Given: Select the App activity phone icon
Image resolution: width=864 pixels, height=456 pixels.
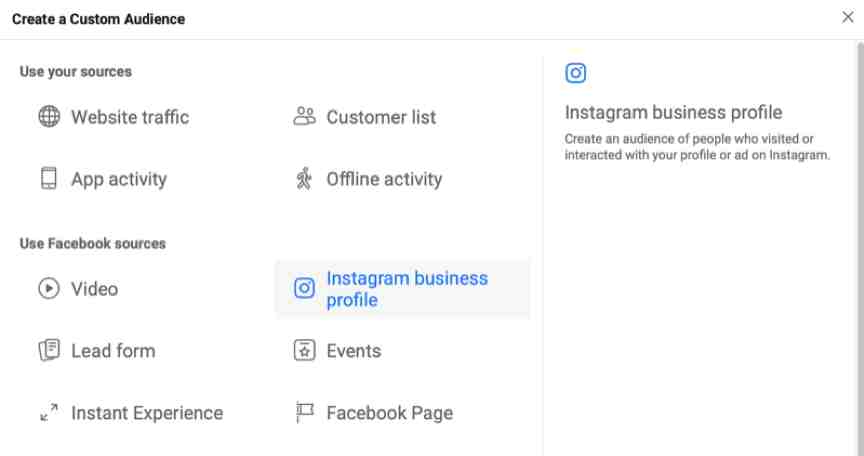Looking at the screenshot, I should (x=49, y=178).
